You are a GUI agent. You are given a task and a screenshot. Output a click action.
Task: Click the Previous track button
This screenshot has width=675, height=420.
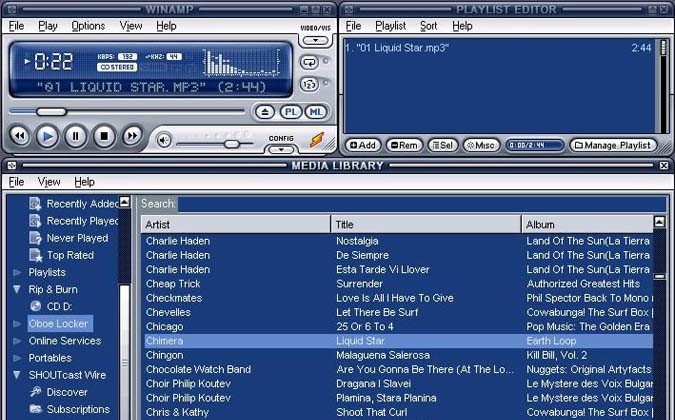point(19,136)
